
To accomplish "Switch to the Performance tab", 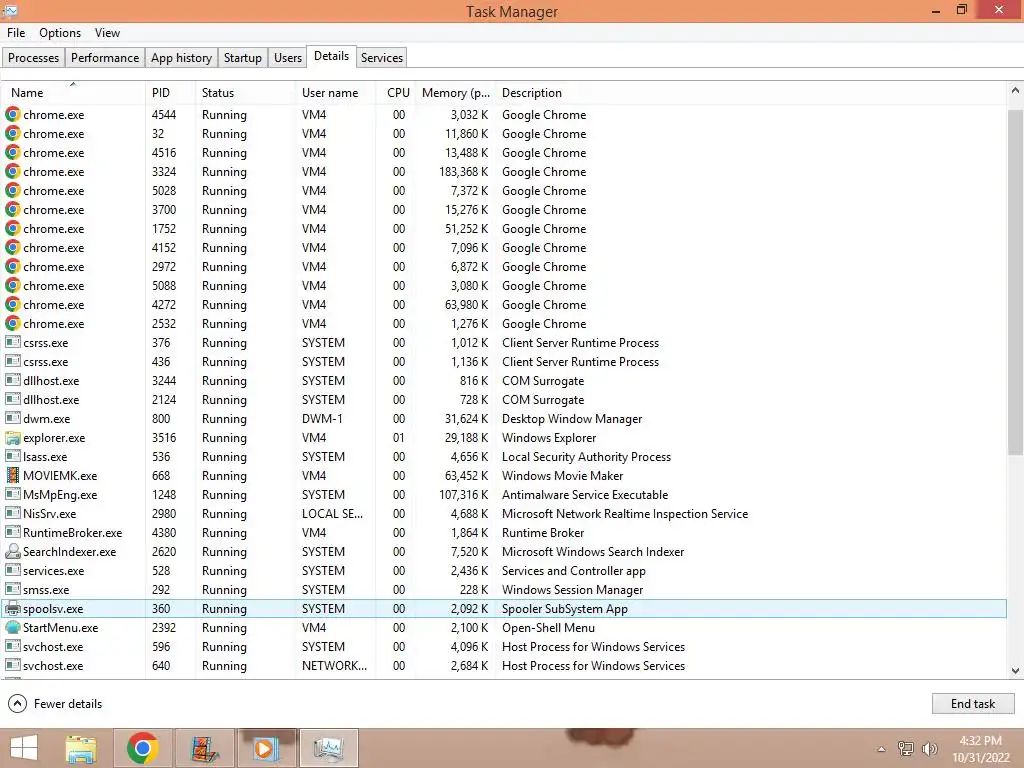I will click(x=104, y=57).
